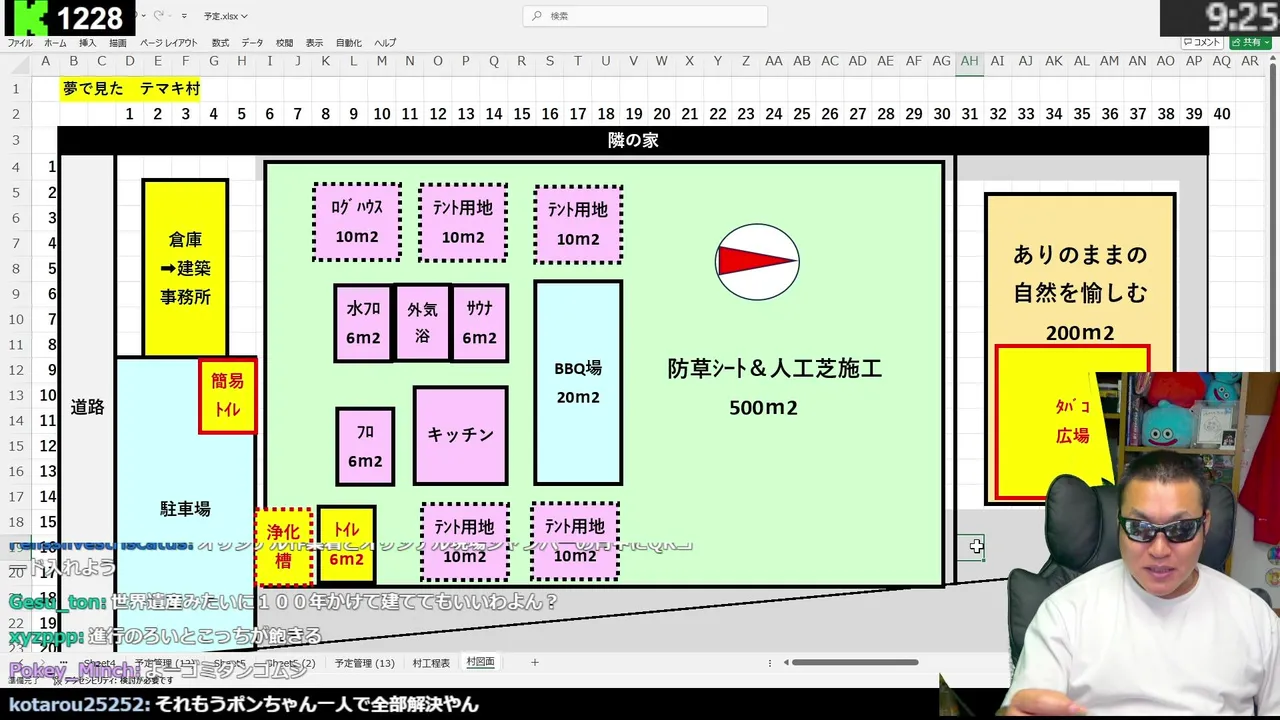
Task: Open the 数式 ribbon tab
Action: (x=220, y=43)
